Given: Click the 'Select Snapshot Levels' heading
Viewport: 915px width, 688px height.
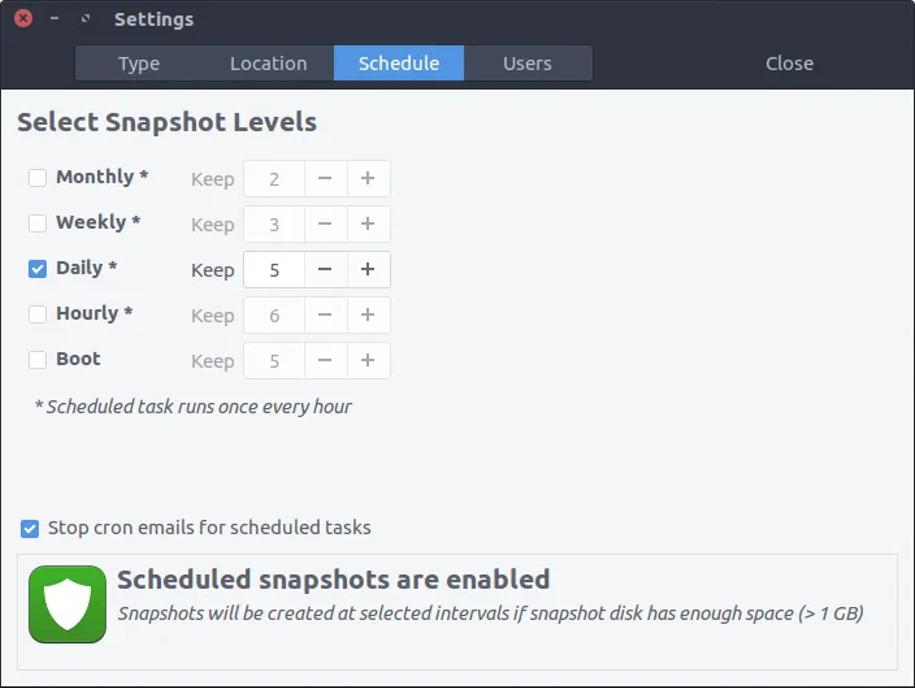Looking at the screenshot, I should point(167,122).
